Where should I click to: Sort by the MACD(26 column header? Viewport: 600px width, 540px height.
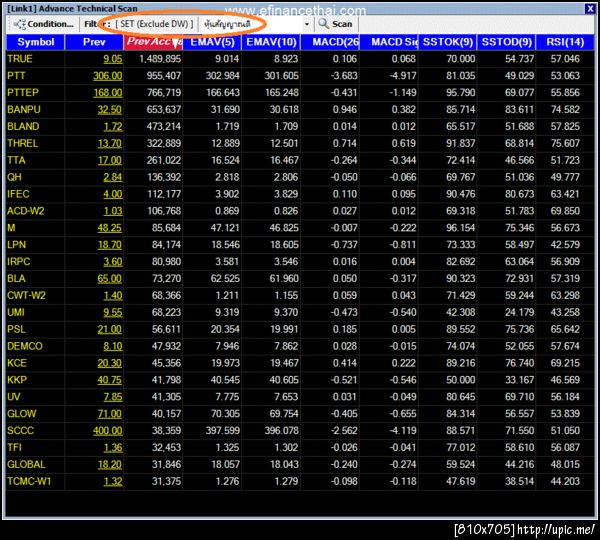point(330,42)
